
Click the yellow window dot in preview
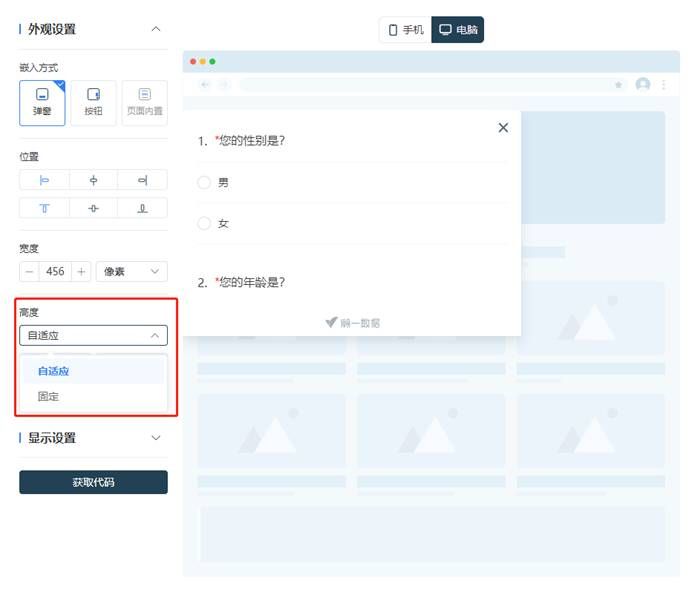click(203, 61)
